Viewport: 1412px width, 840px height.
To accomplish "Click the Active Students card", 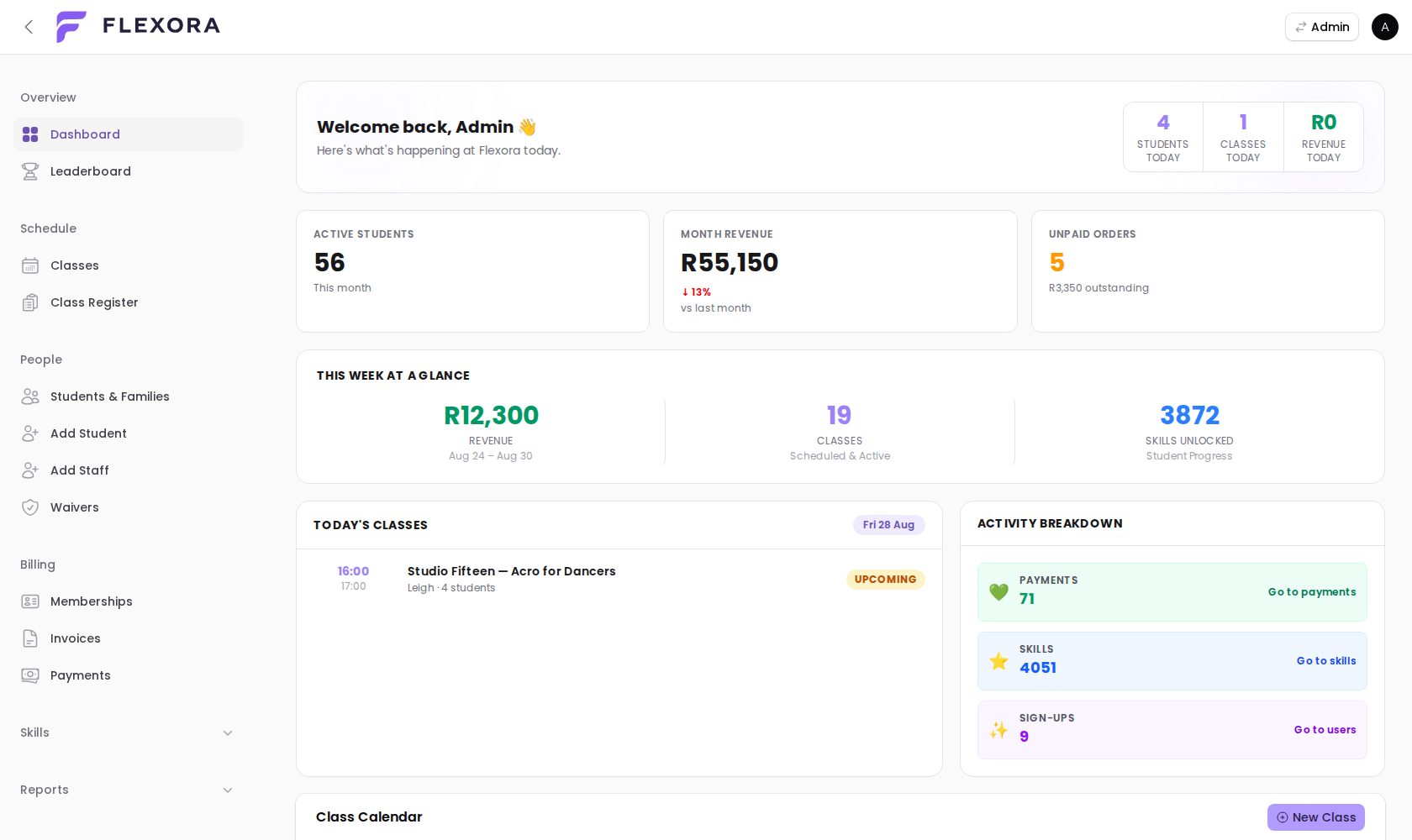I will click(x=472, y=271).
